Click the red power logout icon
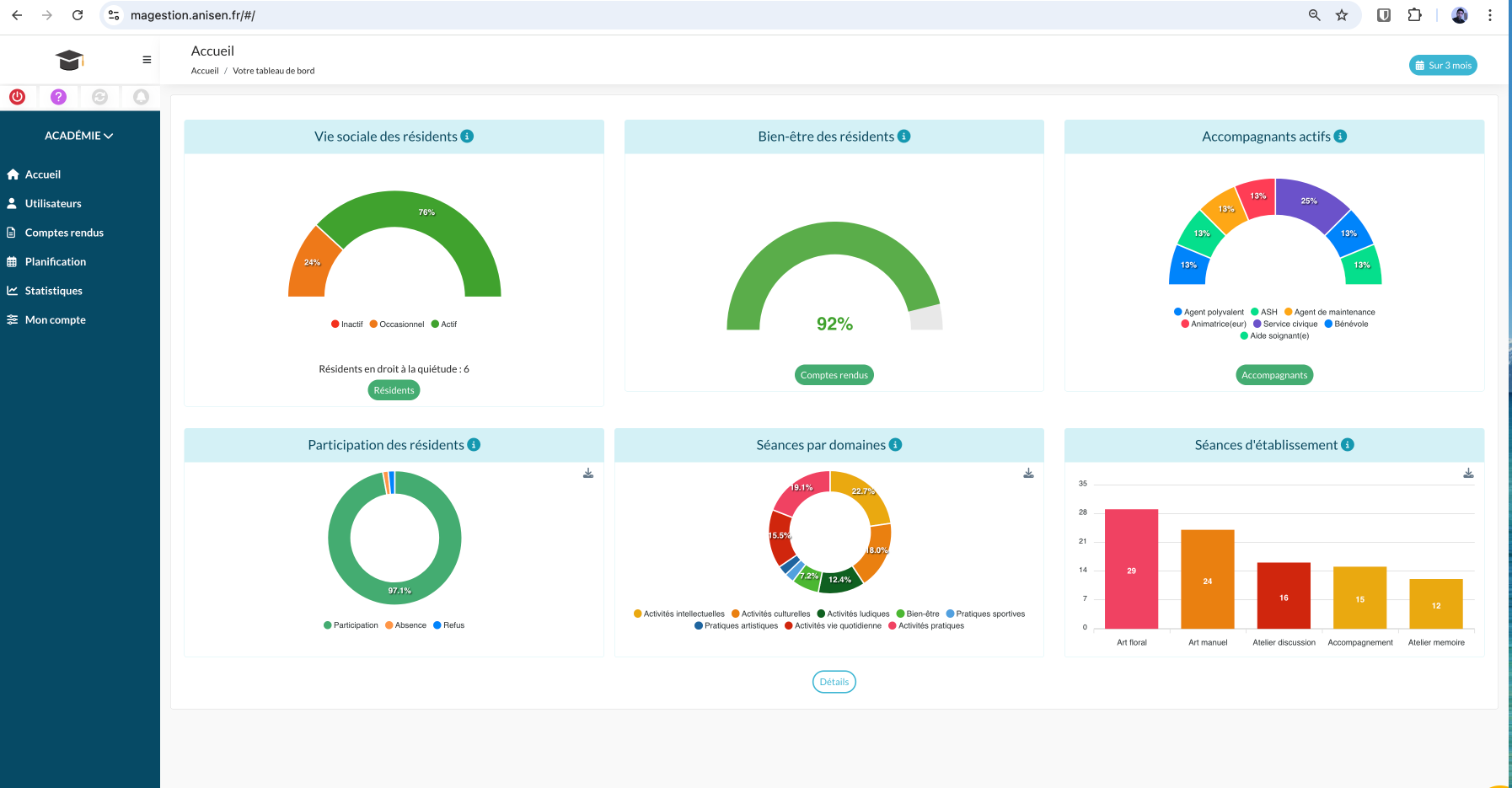Viewport: 1512px width, 788px height. (17, 97)
